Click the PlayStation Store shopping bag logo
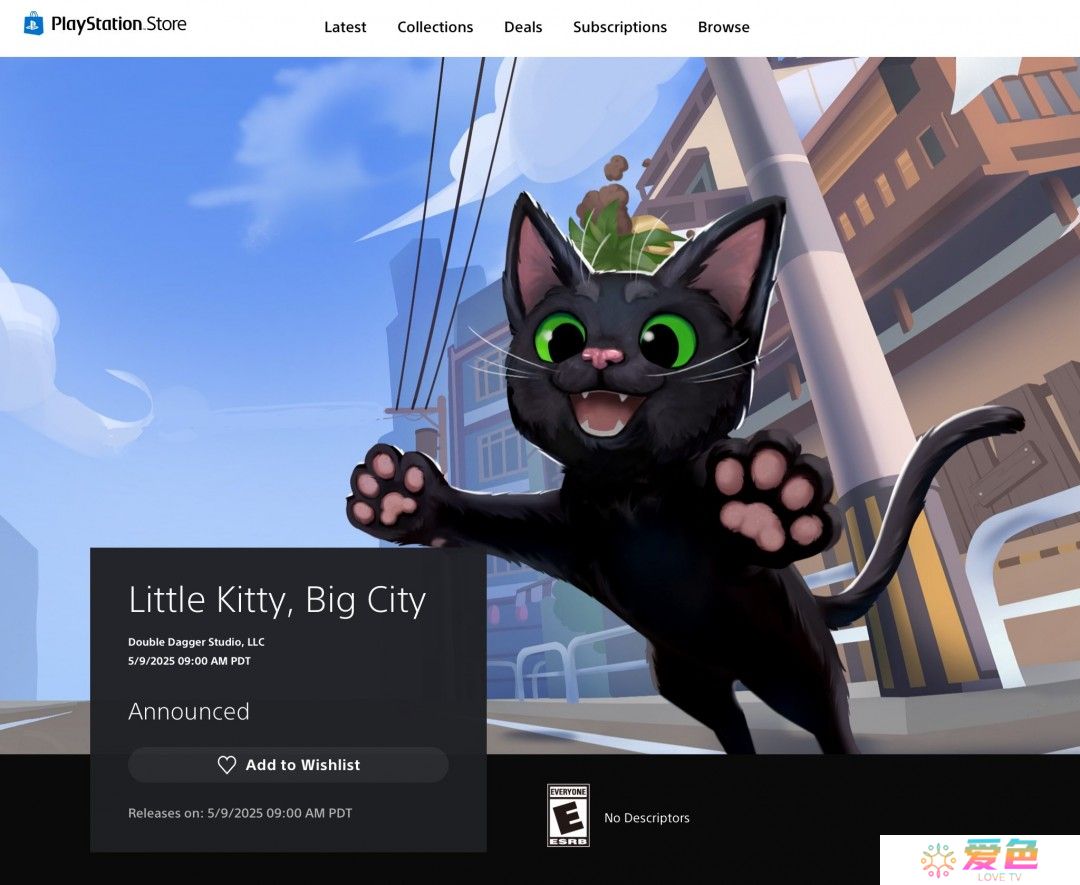 (33, 24)
